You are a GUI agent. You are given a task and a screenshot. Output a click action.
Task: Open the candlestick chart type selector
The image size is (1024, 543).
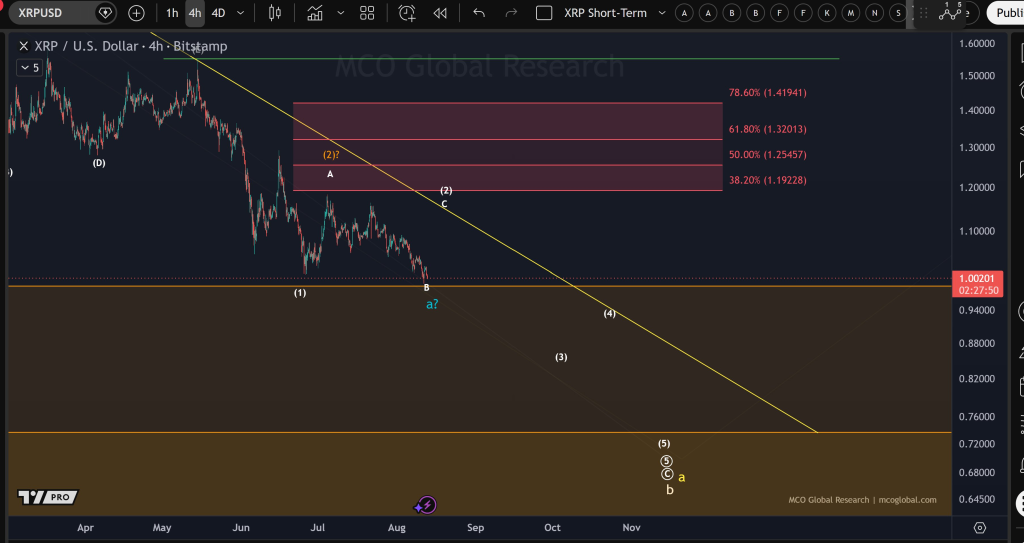[x=275, y=12]
